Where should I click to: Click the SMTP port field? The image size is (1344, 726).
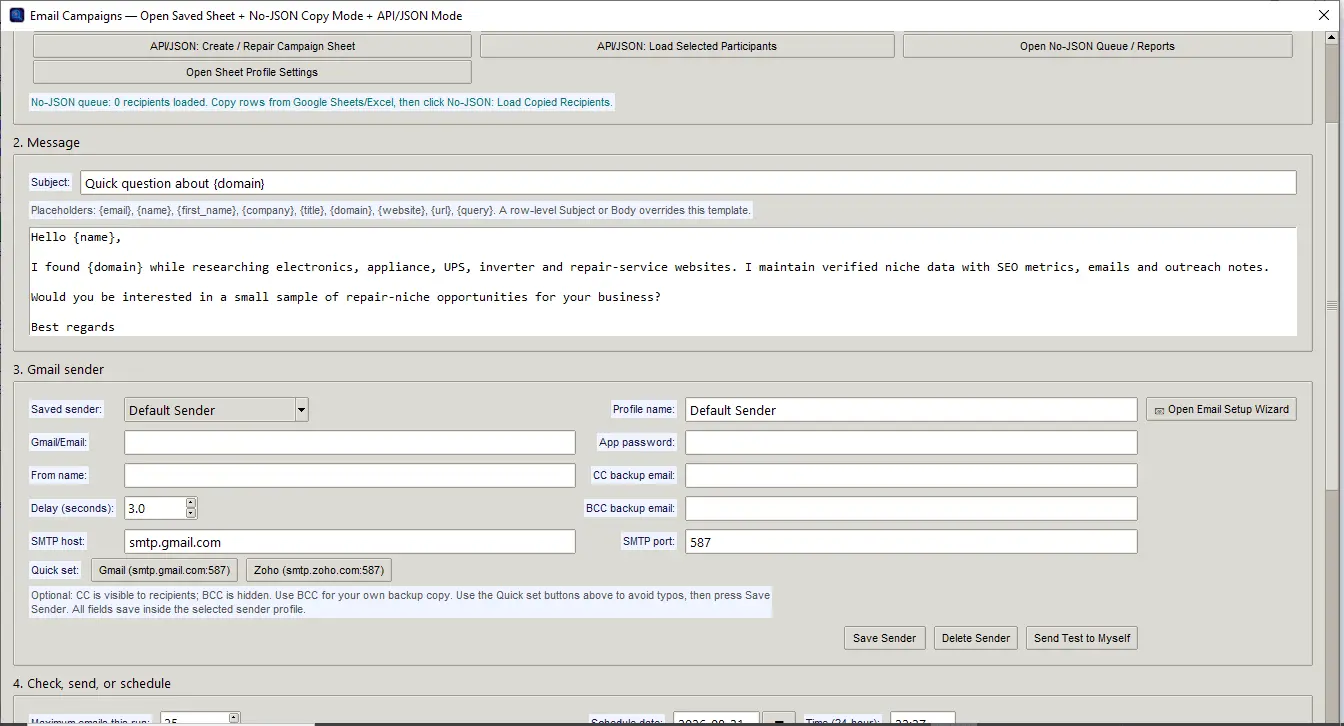click(911, 542)
